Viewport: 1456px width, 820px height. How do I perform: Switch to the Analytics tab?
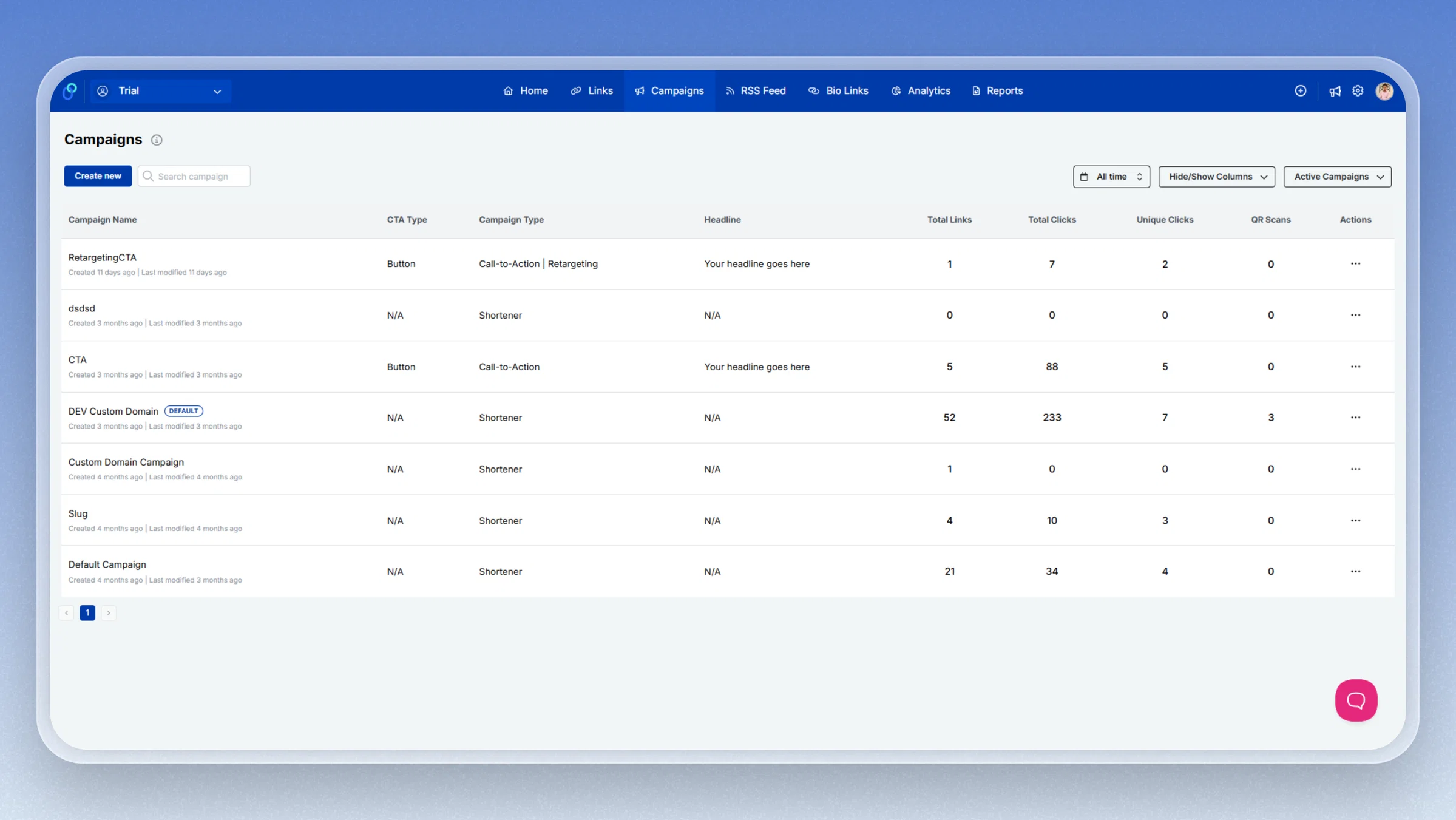click(x=921, y=91)
